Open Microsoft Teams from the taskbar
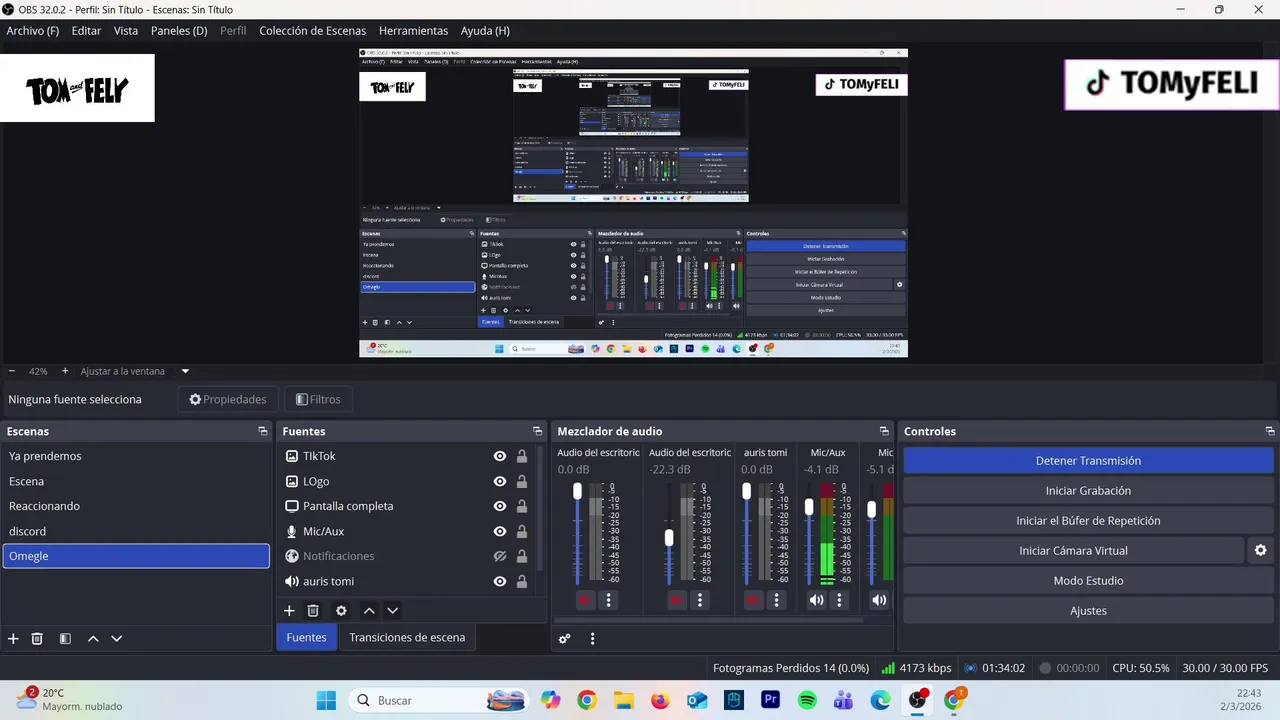The image size is (1280, 720). (843, 700)
